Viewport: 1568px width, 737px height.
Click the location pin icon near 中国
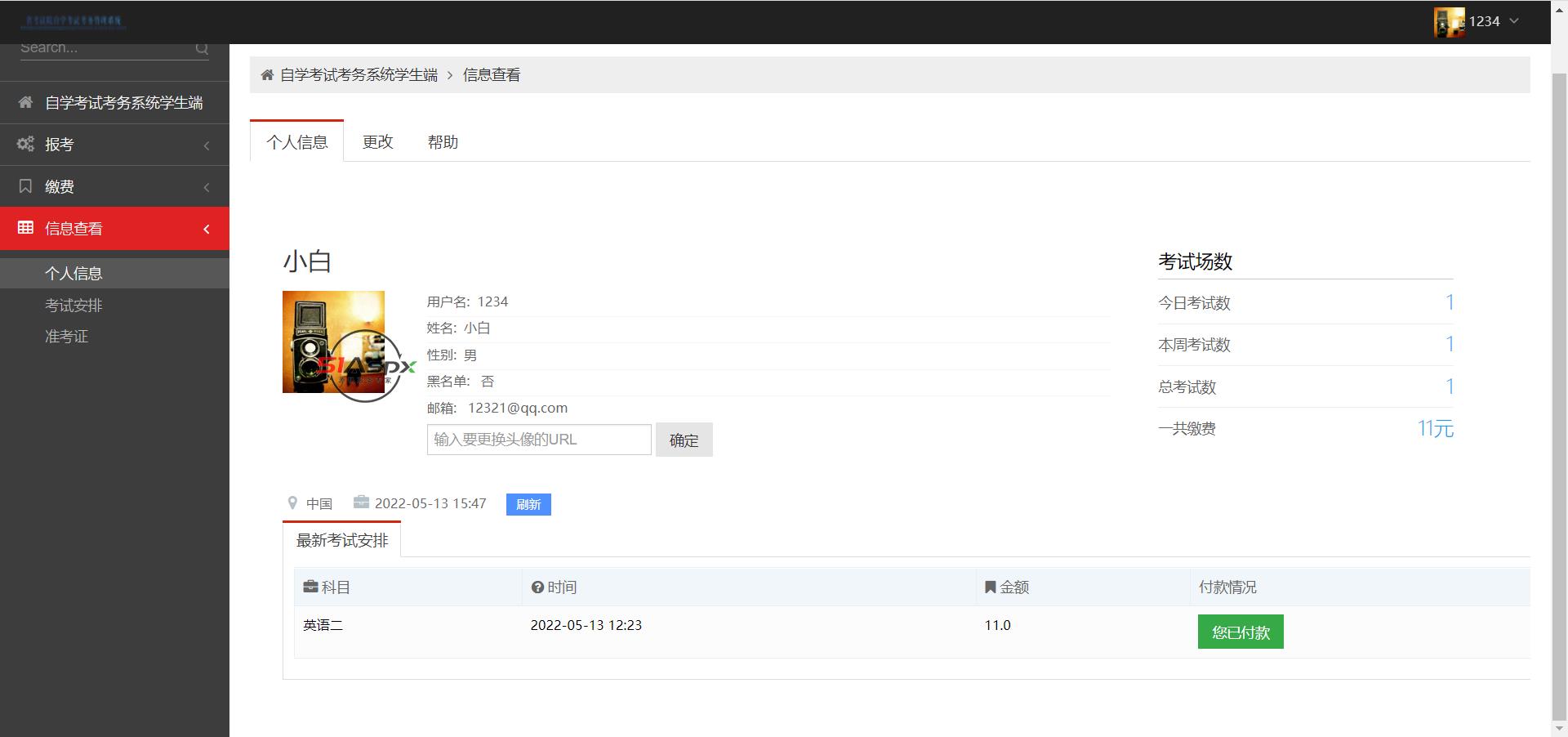[x=292, y=503]
